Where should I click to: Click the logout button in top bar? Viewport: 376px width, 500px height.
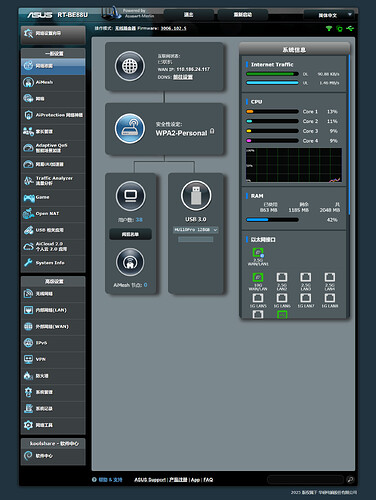tap(189, 15)
